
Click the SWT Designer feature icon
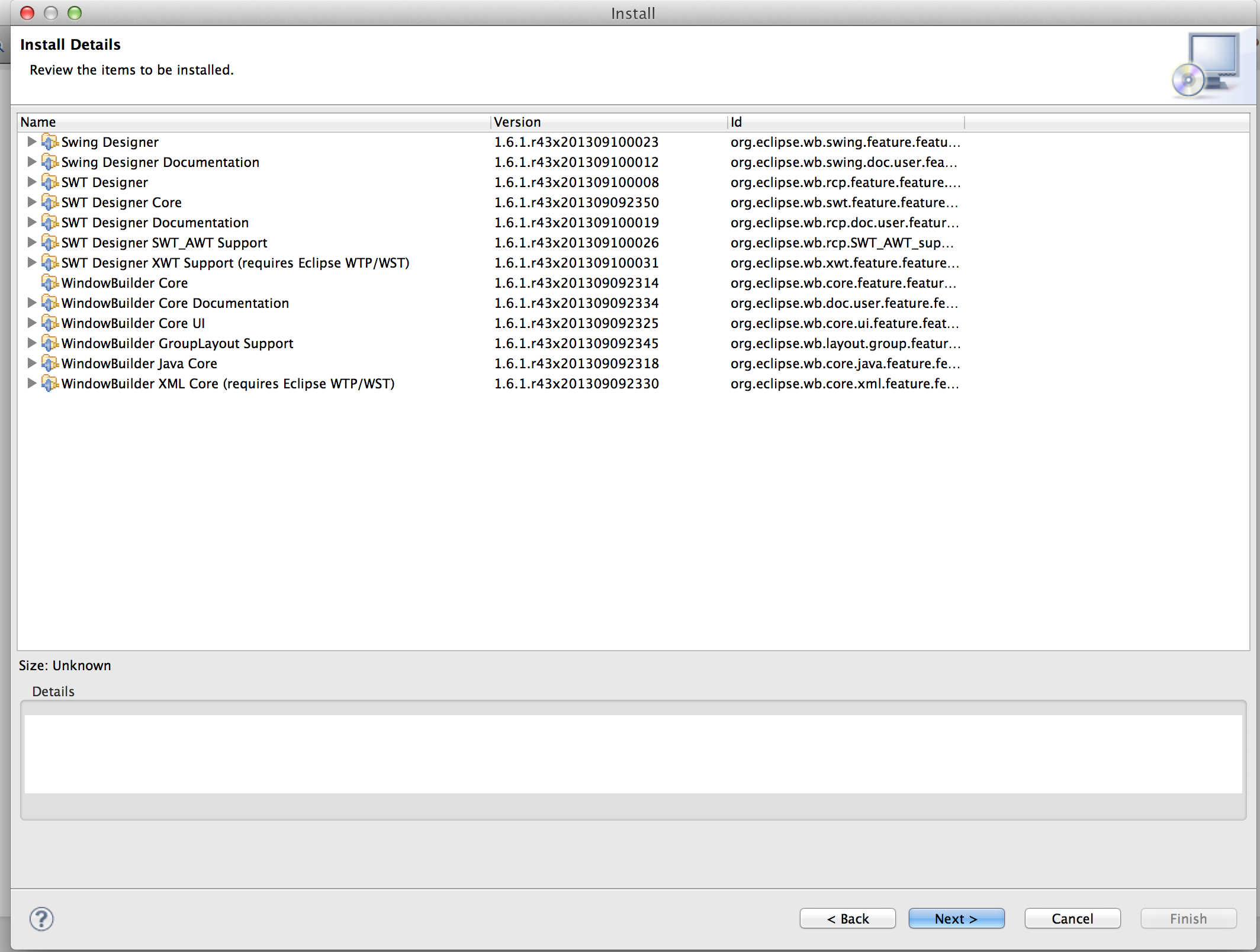click(50, 182)
